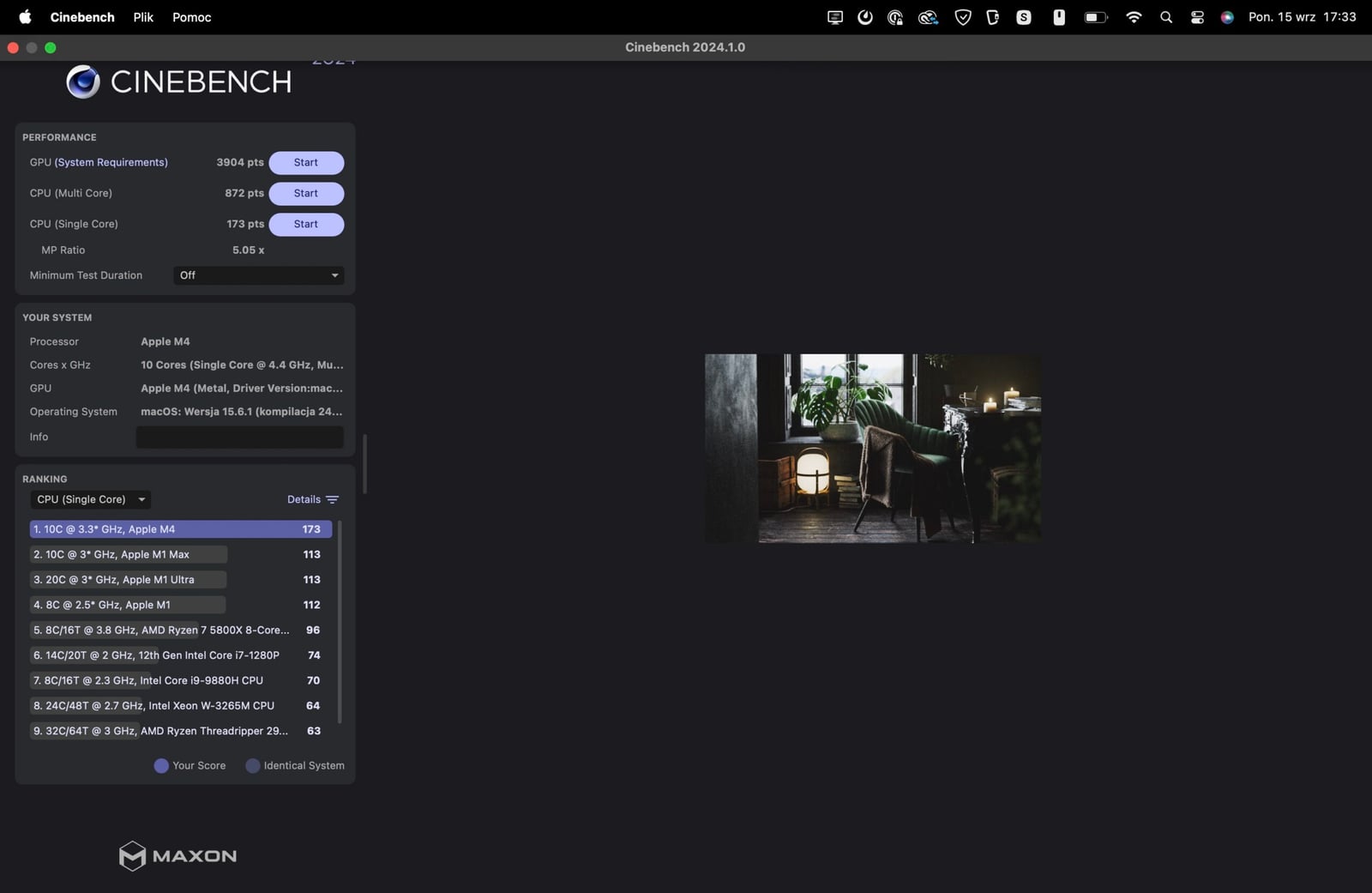Open Spotlight search

pyautogui.click(x=1166, y=17)
